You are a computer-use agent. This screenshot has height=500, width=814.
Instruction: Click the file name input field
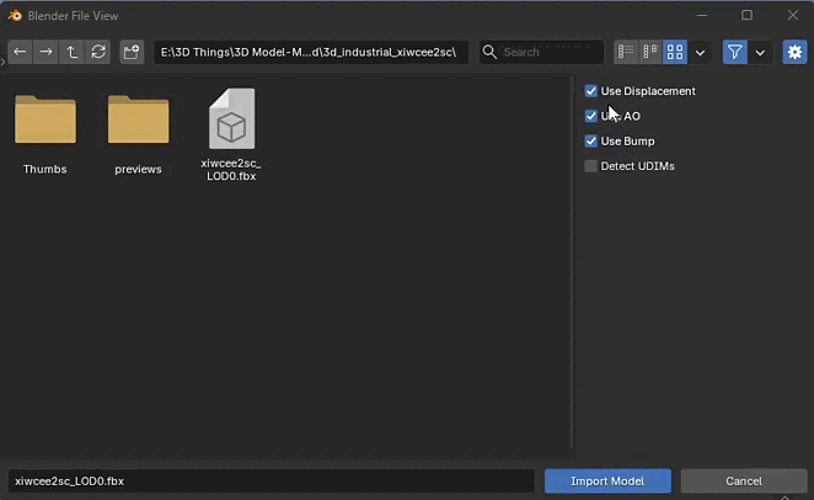(271, 481)
